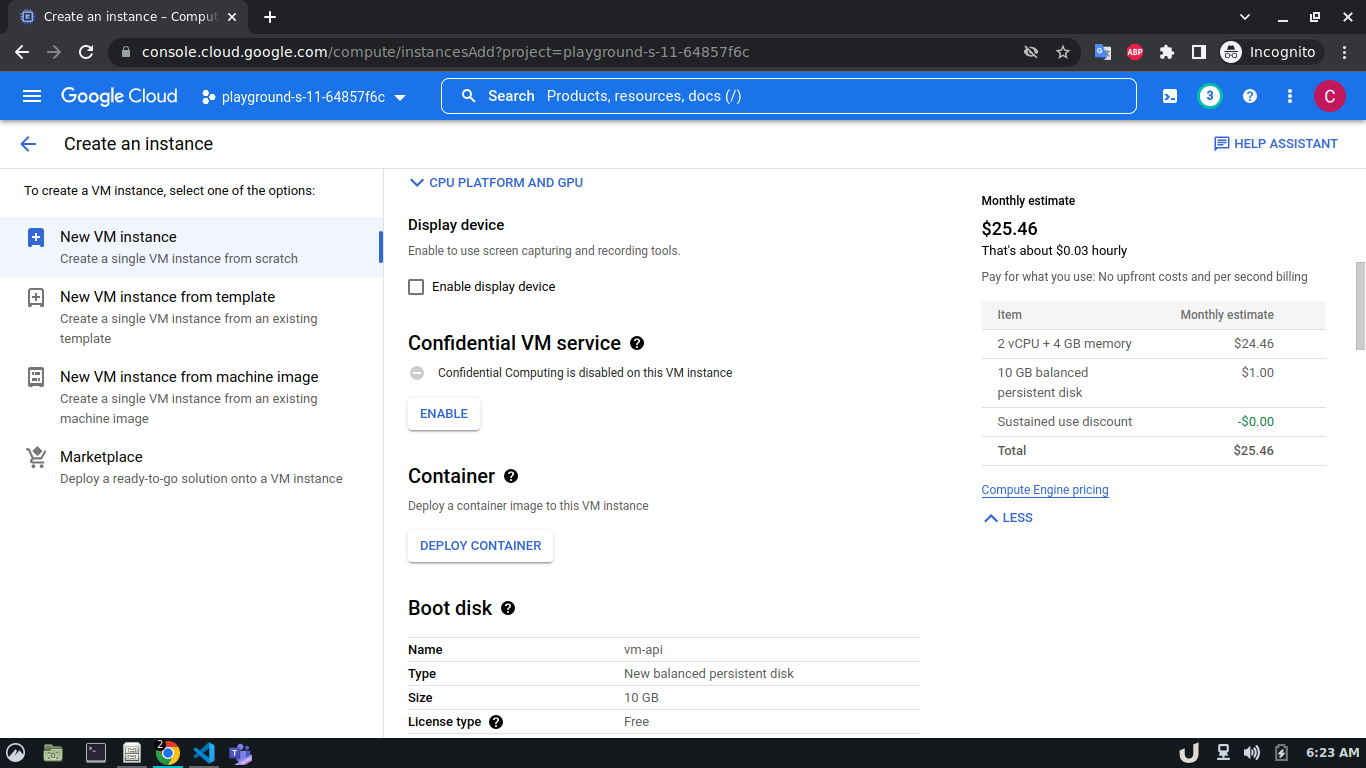Go back in browser history
1366x768 pixels.
click(22, 52)
